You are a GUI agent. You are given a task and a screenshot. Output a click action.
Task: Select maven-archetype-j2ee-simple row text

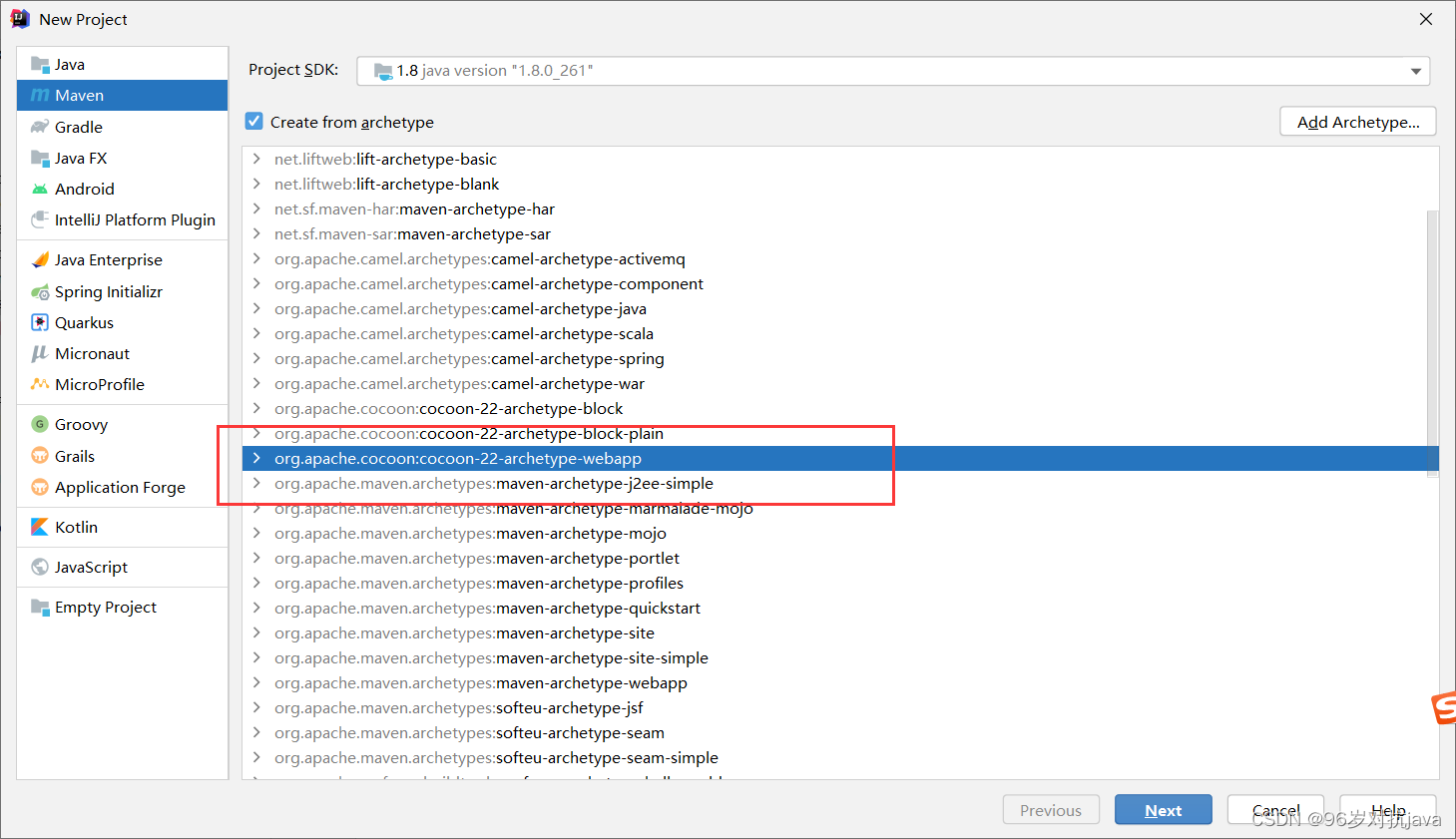tap(494, 483)
